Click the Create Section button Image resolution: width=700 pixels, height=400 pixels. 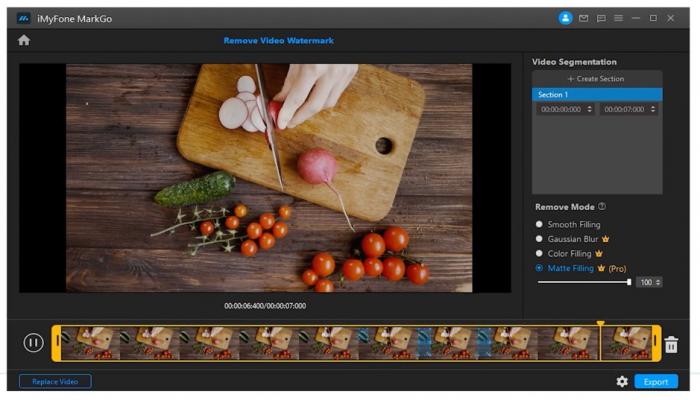coord(596,79)
